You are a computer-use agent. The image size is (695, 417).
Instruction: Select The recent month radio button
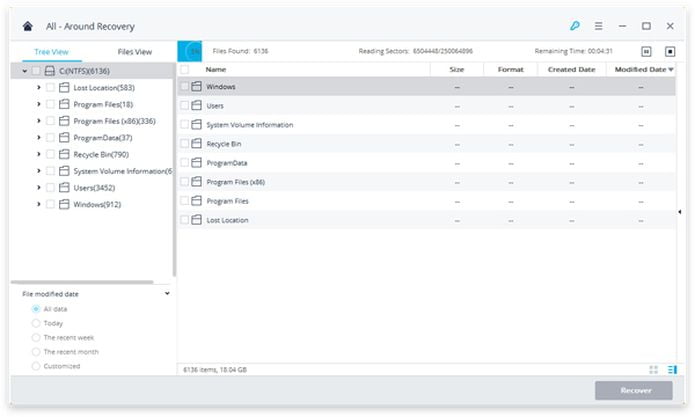coord(36,351)
